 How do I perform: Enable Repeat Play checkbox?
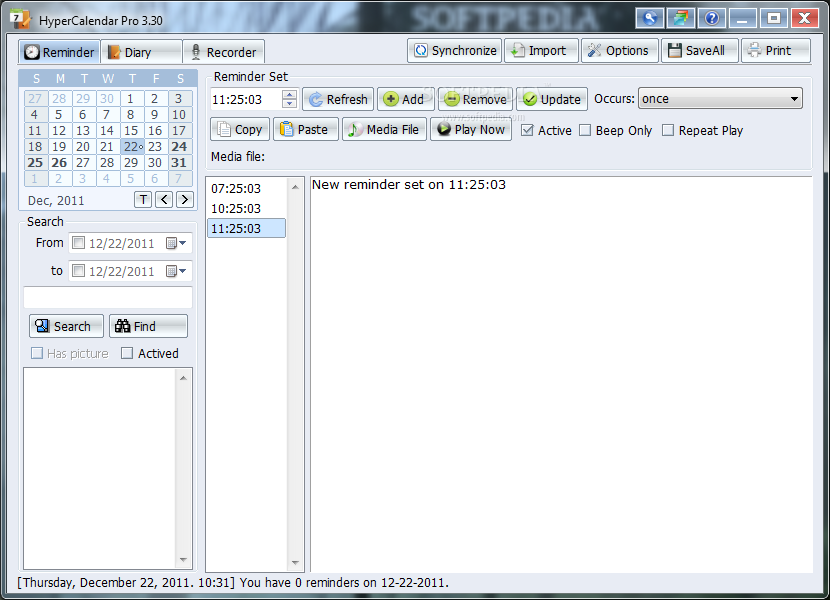668,130
